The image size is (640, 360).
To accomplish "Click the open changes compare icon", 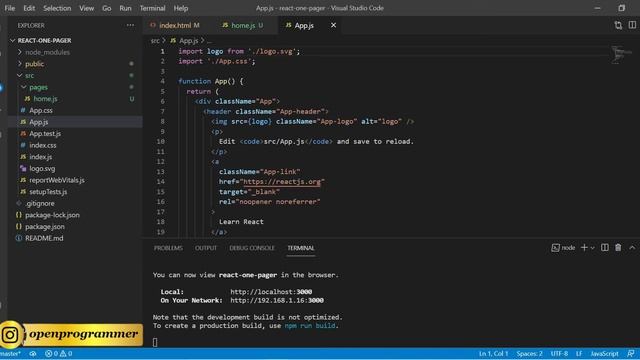I will pyautogui.click(x=618, y=25).
